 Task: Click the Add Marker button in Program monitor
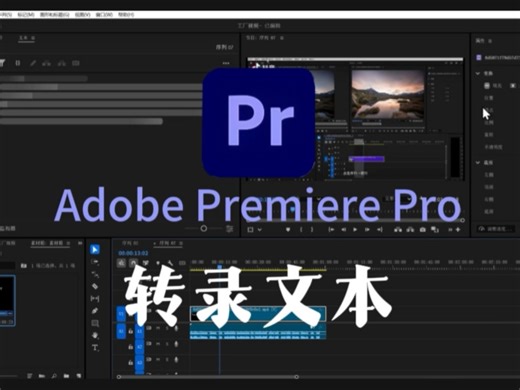288,230
